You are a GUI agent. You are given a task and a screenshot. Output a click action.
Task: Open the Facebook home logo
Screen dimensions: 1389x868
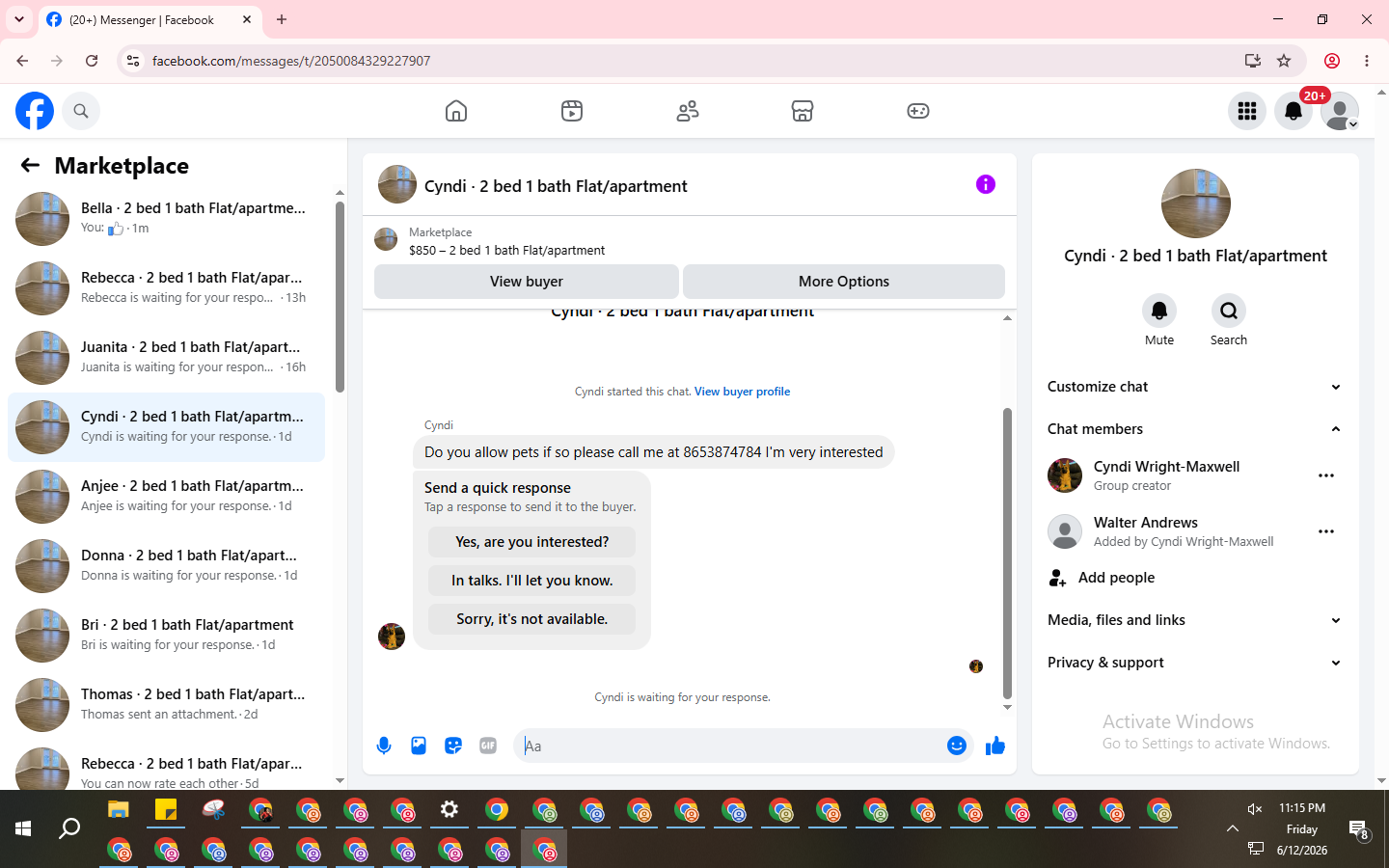pyautogui.click(x=35, y=111)
